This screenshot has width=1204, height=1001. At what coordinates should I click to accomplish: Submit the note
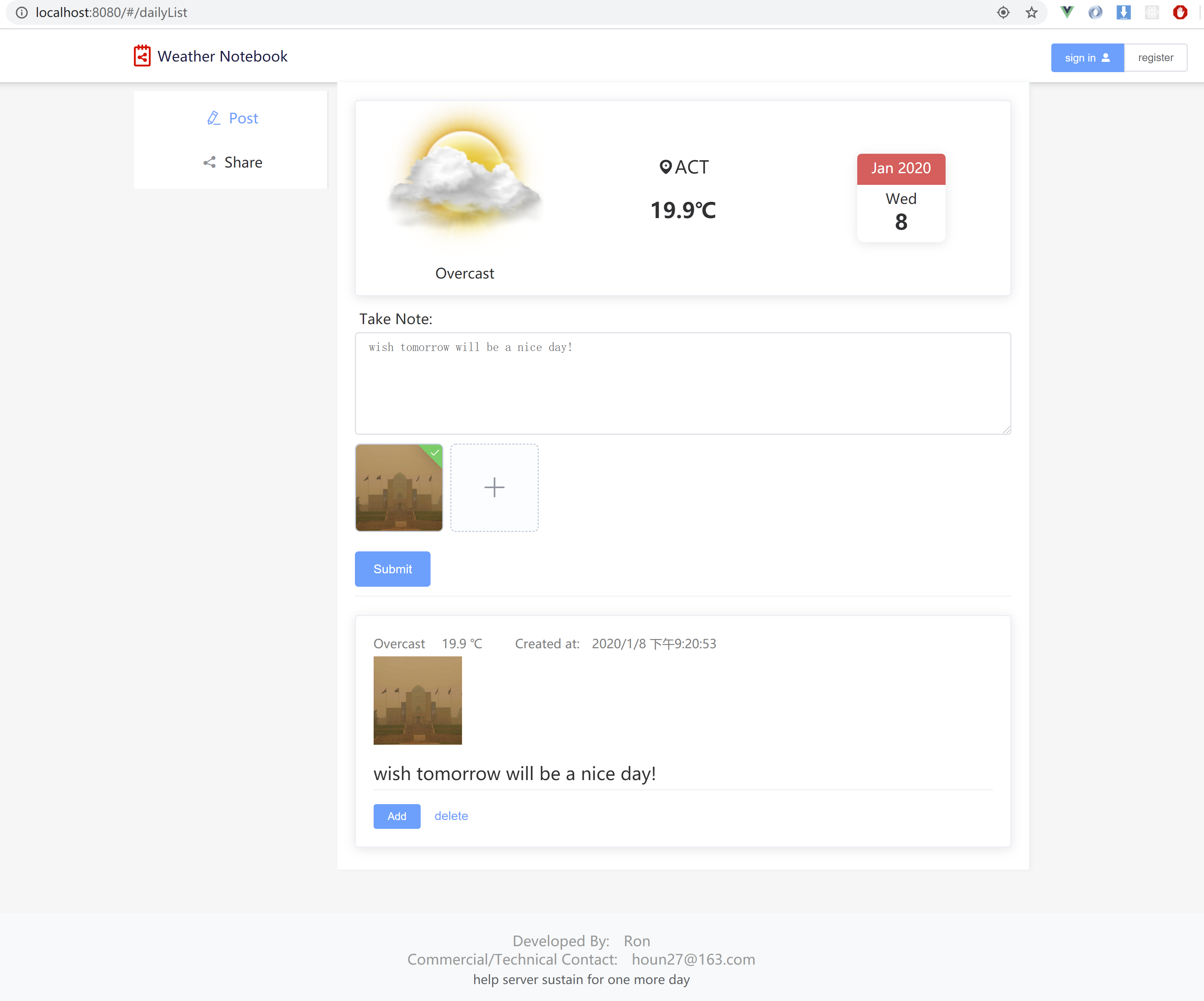coord(392,569)
